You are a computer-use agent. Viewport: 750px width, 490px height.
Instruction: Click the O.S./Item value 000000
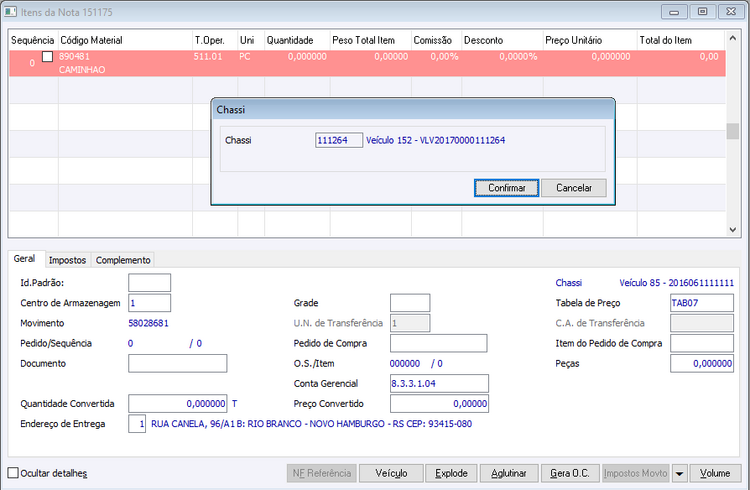point(405,364)
